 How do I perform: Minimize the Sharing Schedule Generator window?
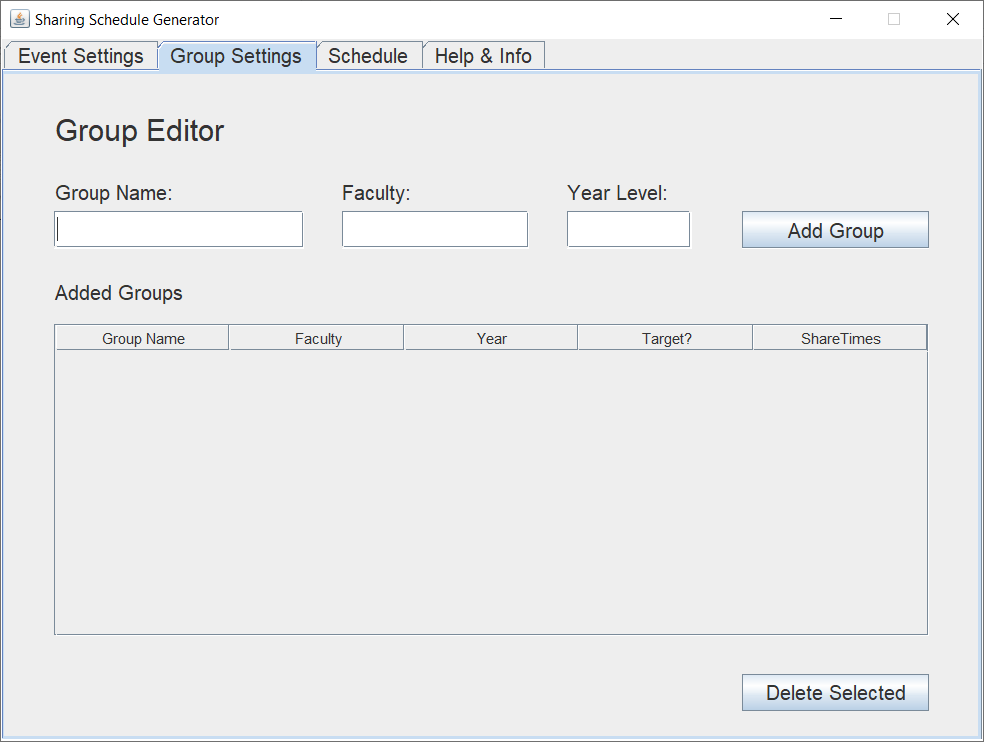click(x=836, y=19)
